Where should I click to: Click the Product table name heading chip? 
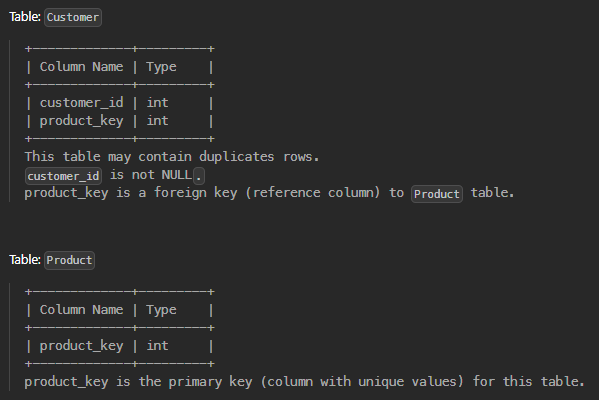tap(69, 261)
